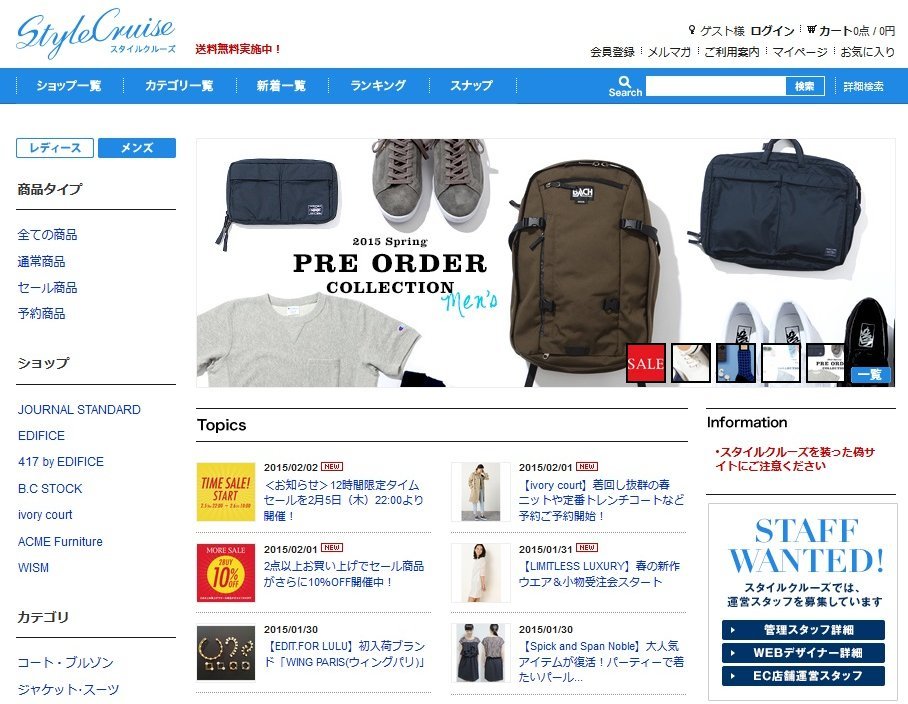Viewport: 908px width, 704px height.
Task: Open ショップ一覧 in the navigation bar
Action: point(69,86)
